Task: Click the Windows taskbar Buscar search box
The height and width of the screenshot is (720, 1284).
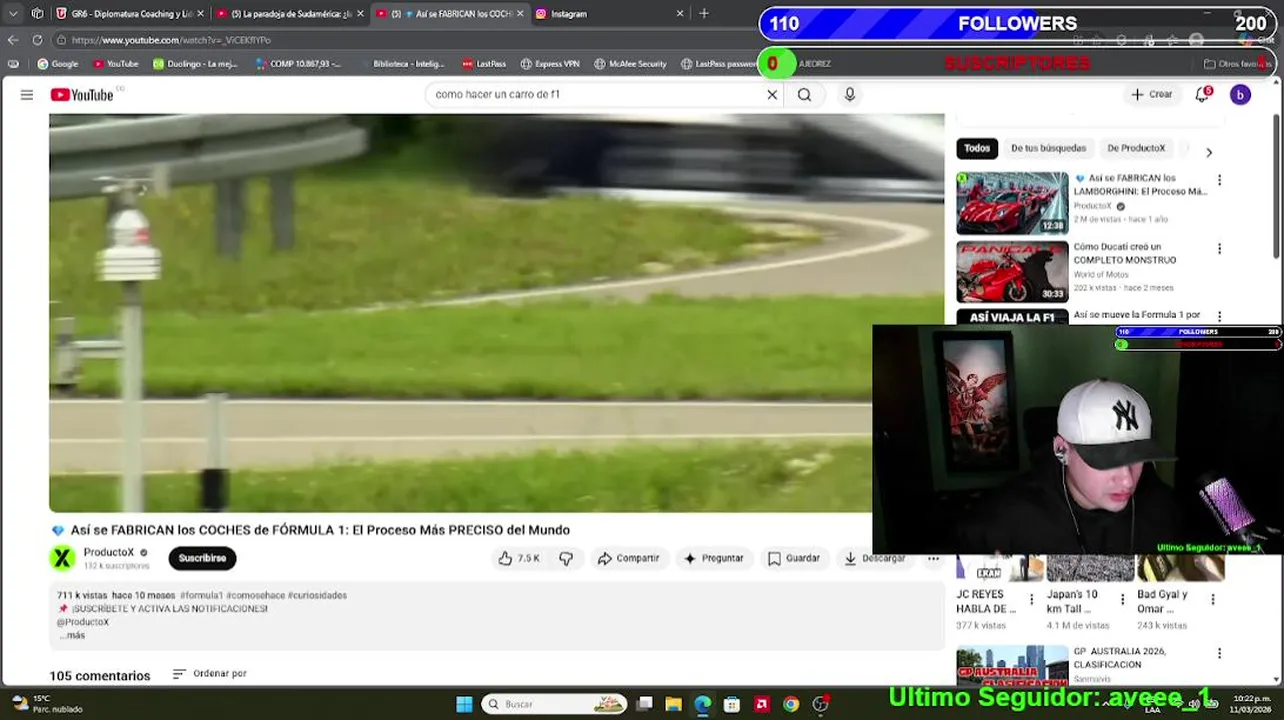Action: [555, 704]
